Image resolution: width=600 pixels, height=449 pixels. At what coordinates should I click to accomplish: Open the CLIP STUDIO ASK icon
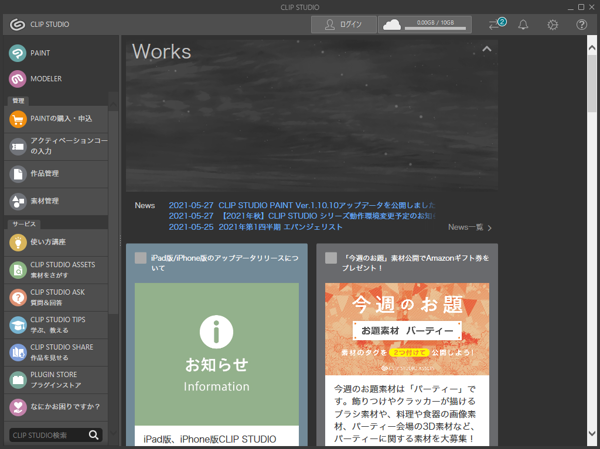pos(18,297)
